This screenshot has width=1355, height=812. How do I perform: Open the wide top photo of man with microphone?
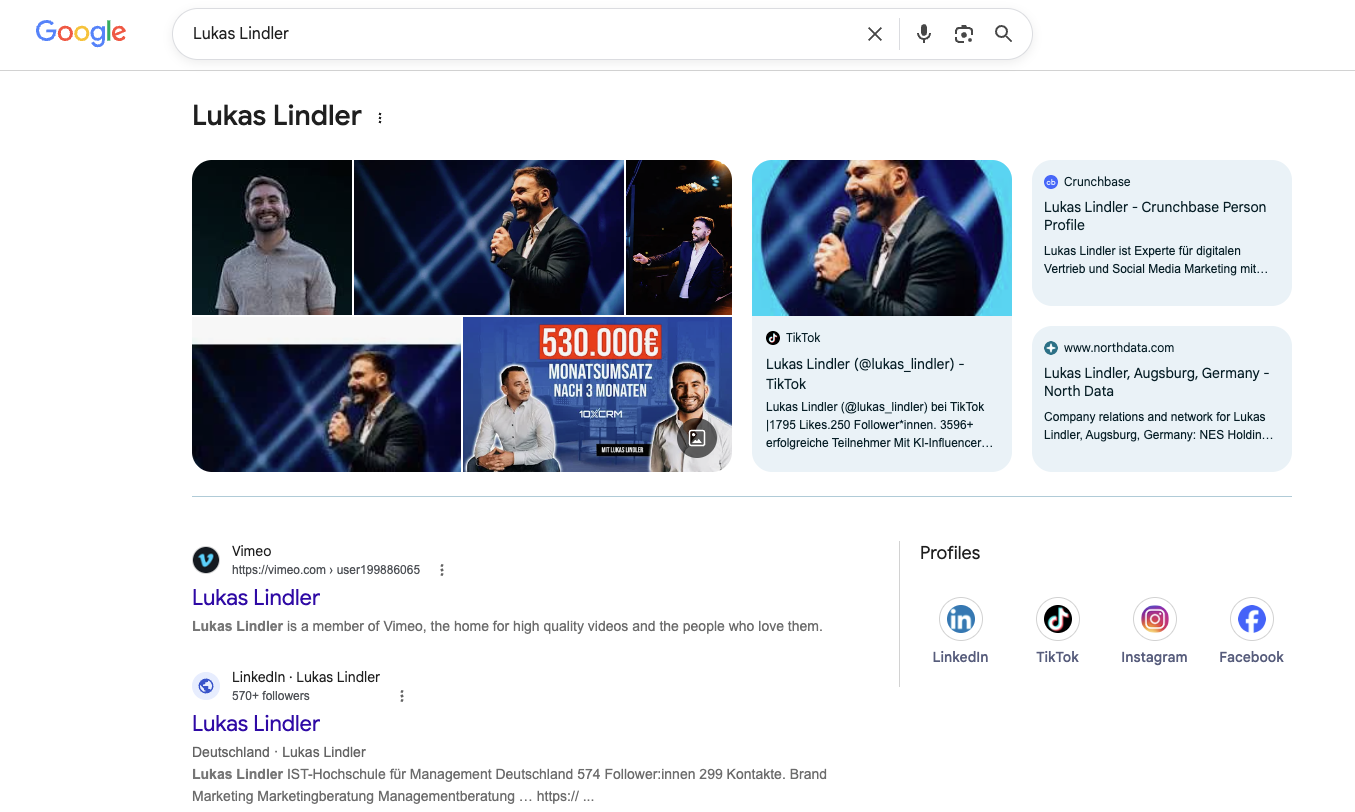(x=489, y=237)
